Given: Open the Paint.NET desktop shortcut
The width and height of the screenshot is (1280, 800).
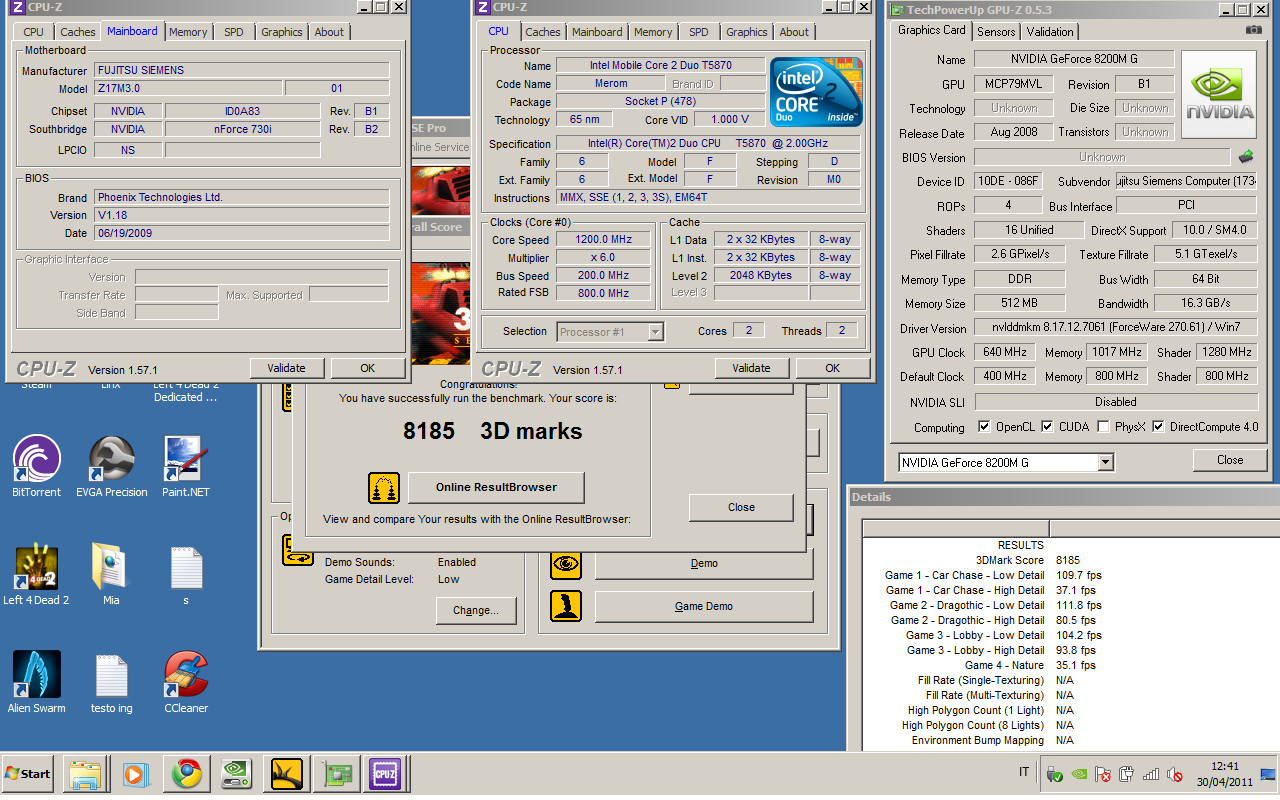Looking at the screenshot, I should tap(186, 466).
